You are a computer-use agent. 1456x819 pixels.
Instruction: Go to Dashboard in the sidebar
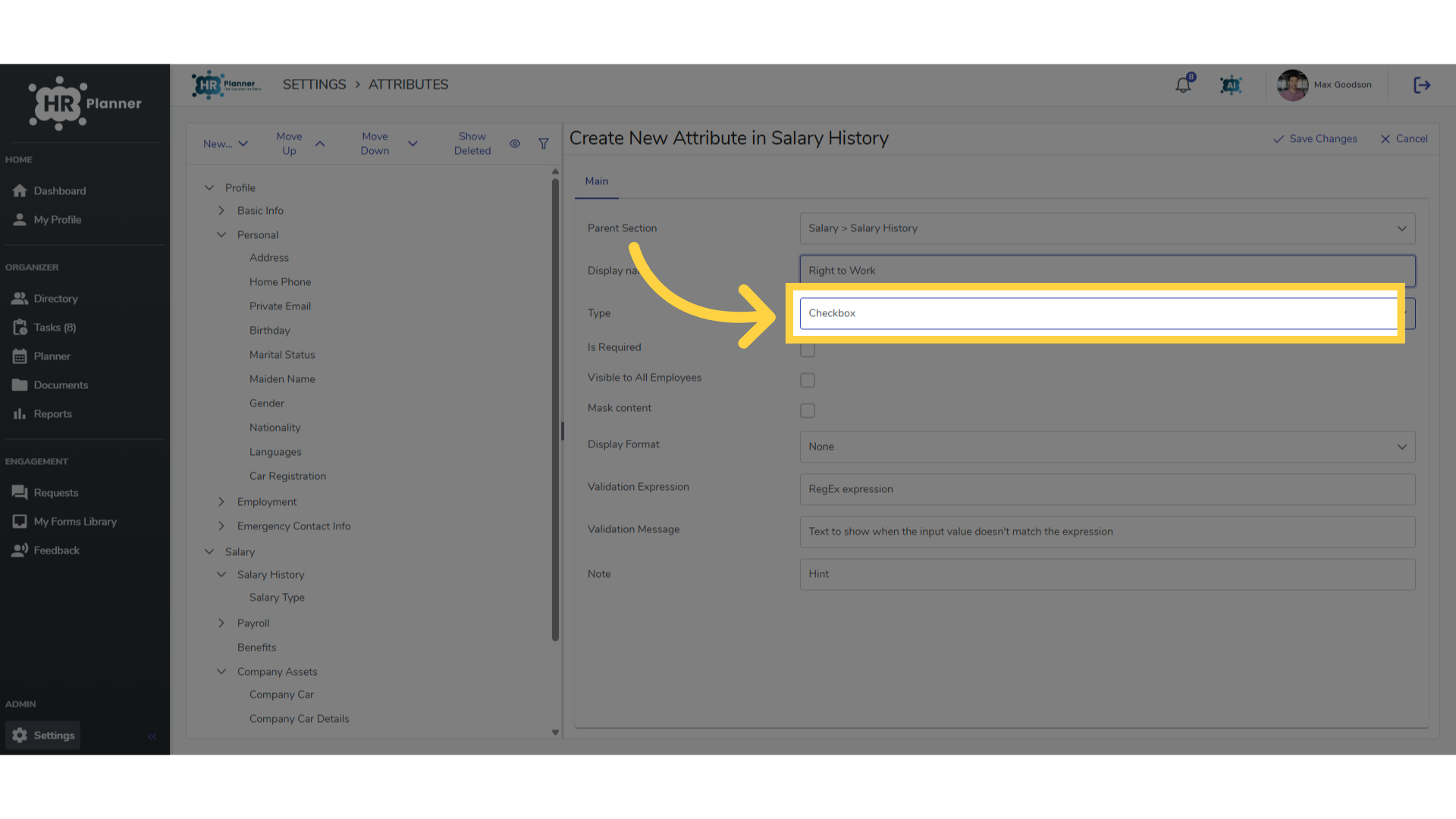49,191
